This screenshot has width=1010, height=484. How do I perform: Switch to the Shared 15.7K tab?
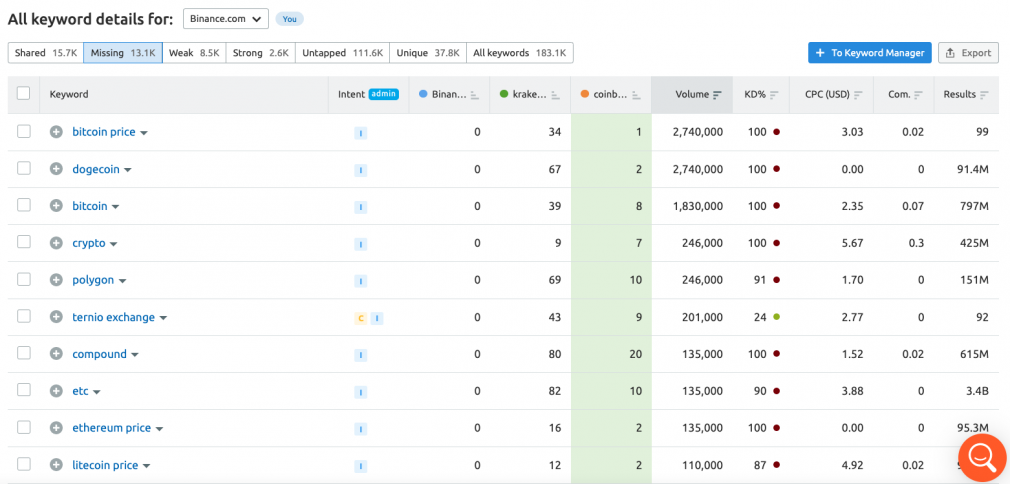pos(46,53)
